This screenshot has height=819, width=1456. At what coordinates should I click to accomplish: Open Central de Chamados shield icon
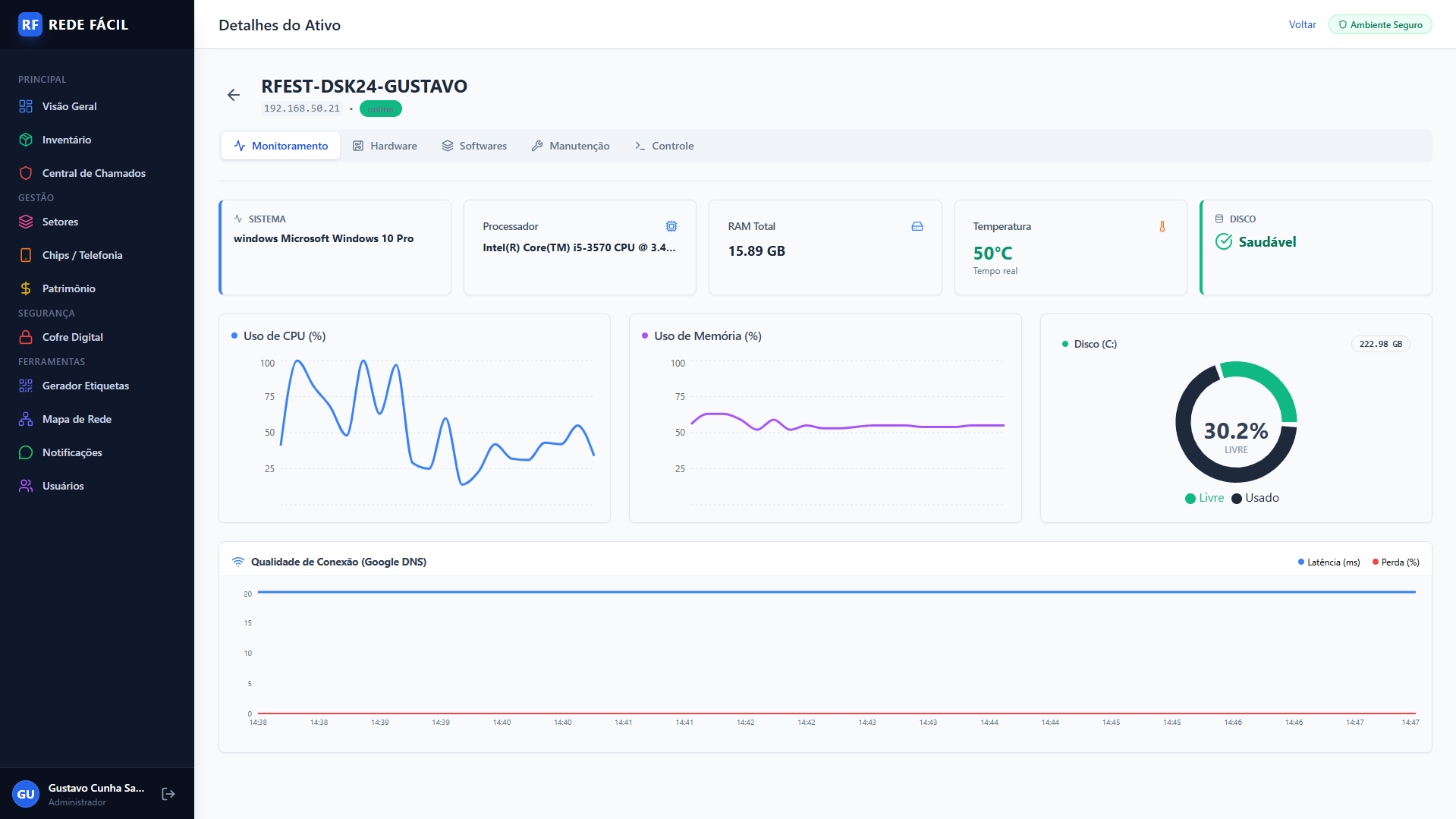point(26,173)
